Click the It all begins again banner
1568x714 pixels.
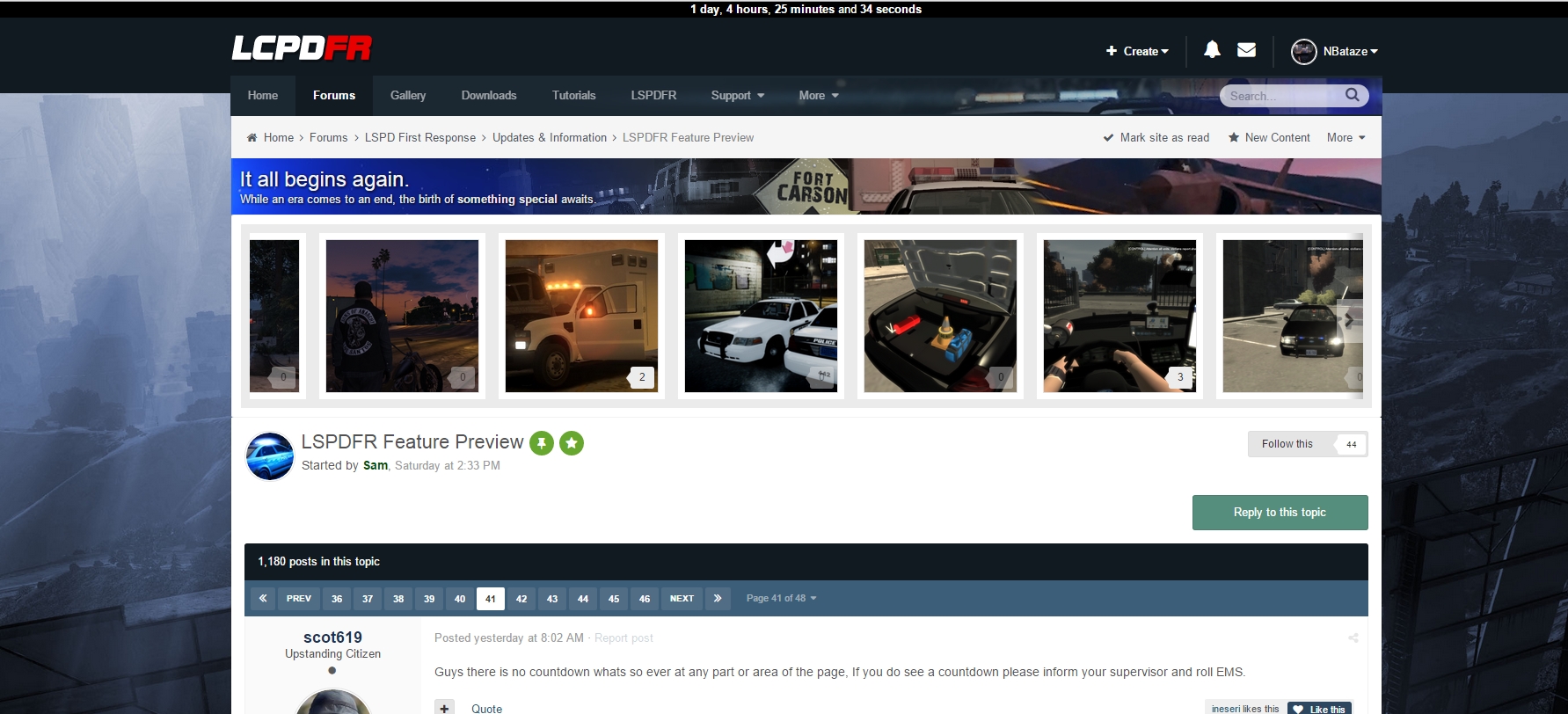(806, 186)
